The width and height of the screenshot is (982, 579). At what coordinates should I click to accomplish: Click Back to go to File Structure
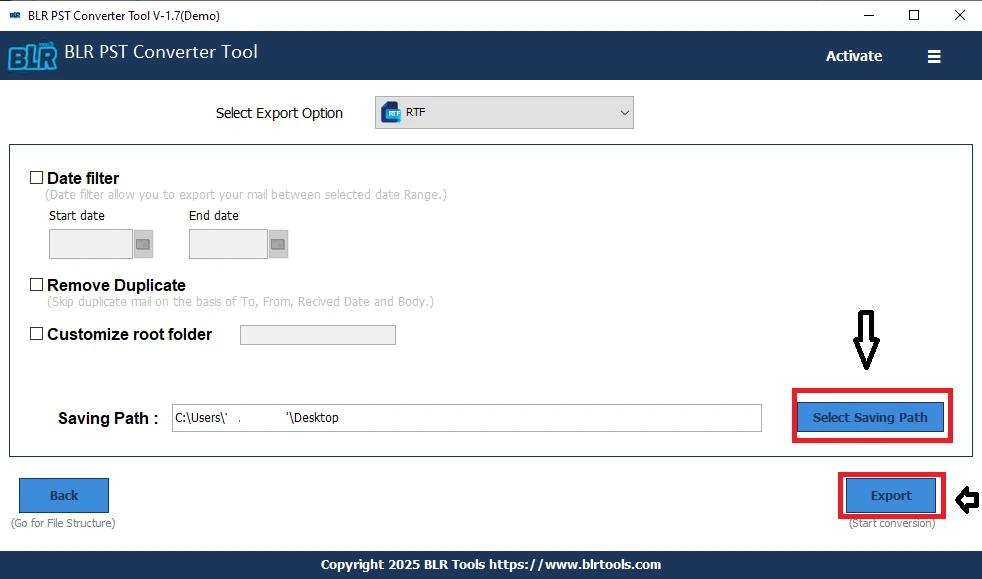tap(63, 495)
